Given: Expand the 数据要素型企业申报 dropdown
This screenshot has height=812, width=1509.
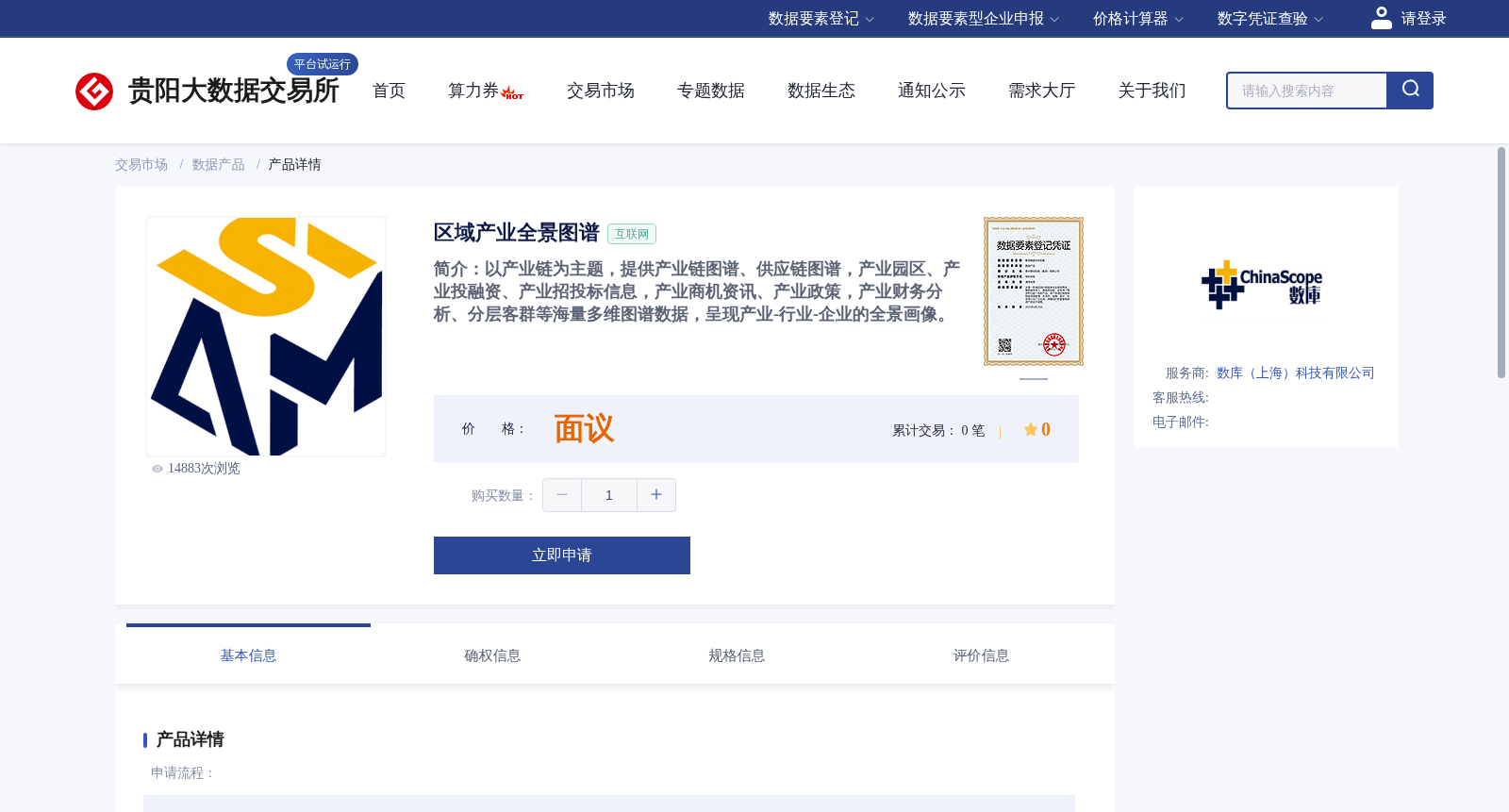Looking at the screenshot, I should click(x=984, y=19).
